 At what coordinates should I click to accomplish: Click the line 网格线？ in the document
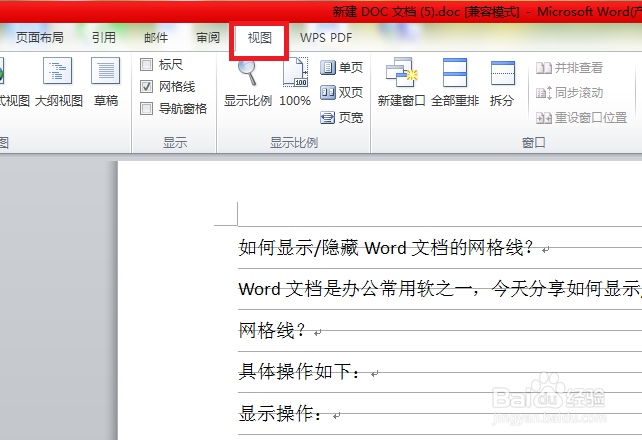272,330
